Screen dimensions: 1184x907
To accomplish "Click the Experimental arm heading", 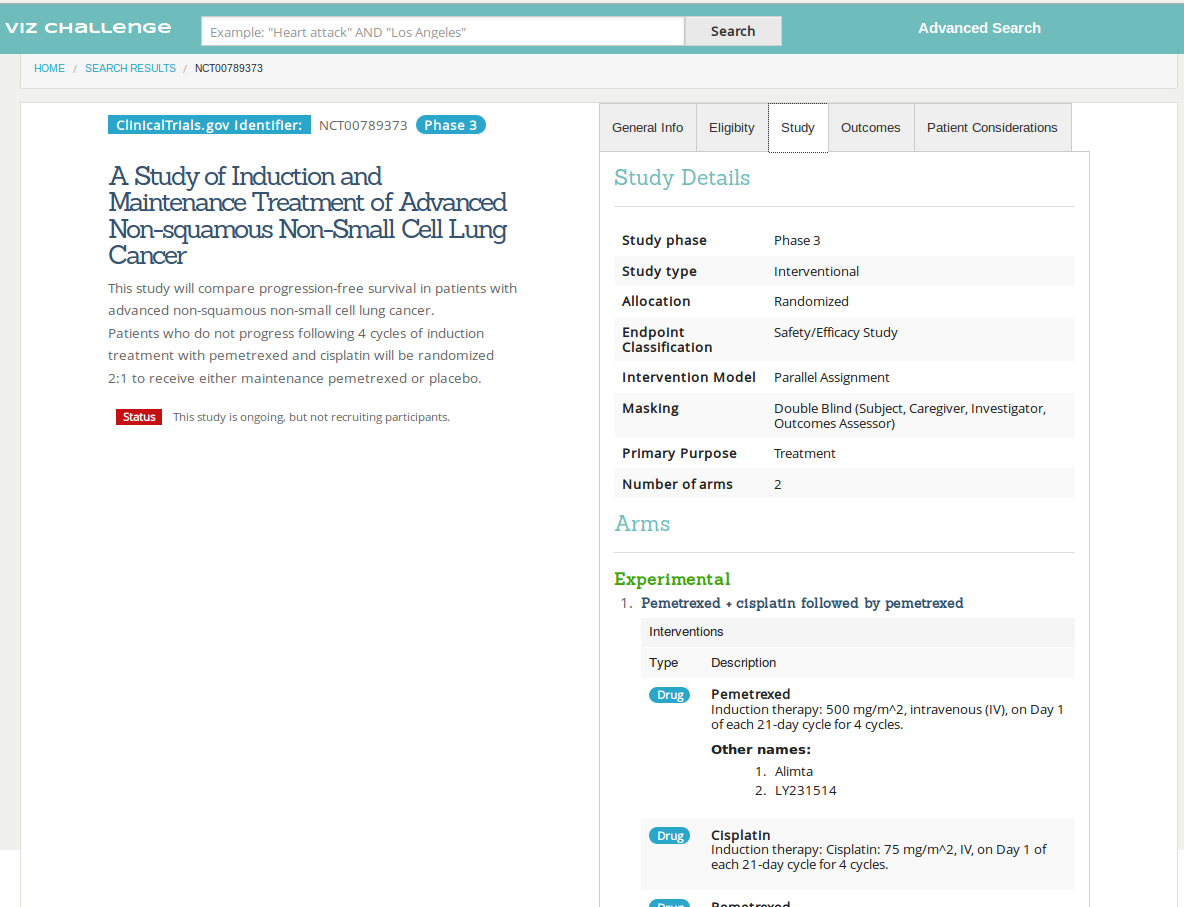I will (672, 579).
